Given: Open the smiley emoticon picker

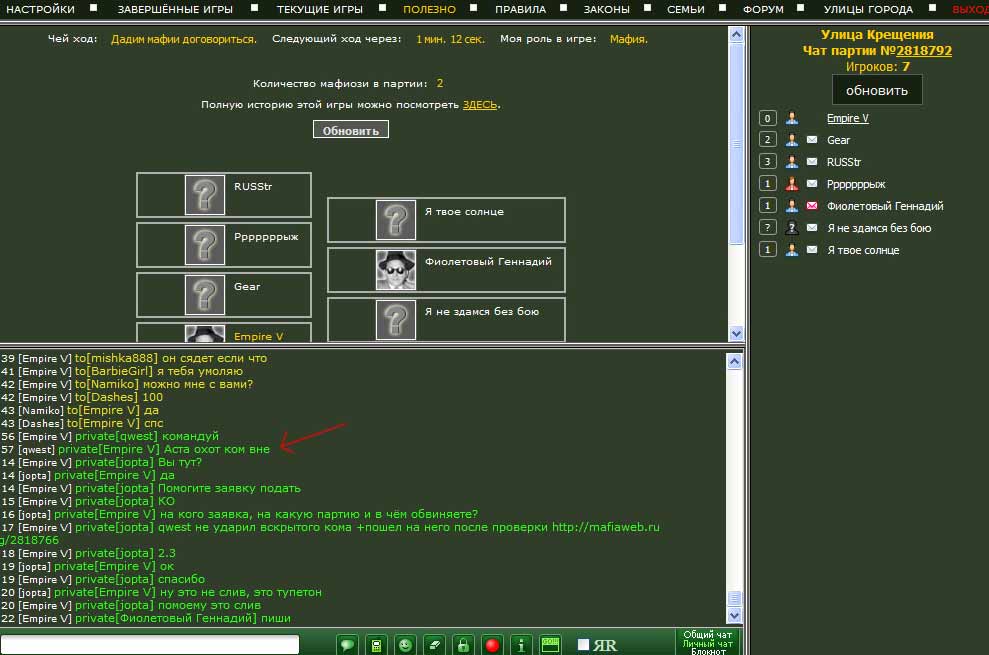Looking at the screenshot, I should pyautogui.click(x=405, y=645).
